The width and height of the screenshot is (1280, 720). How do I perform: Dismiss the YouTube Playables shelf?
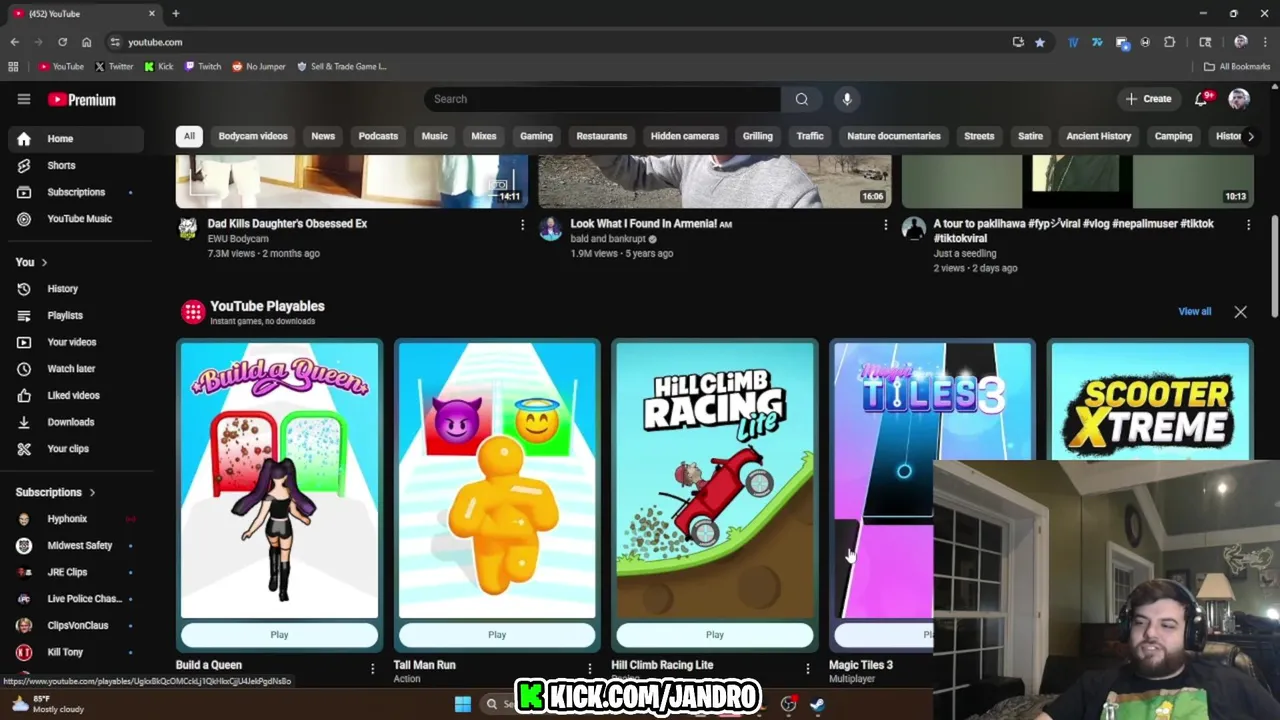click(1240, 312)
